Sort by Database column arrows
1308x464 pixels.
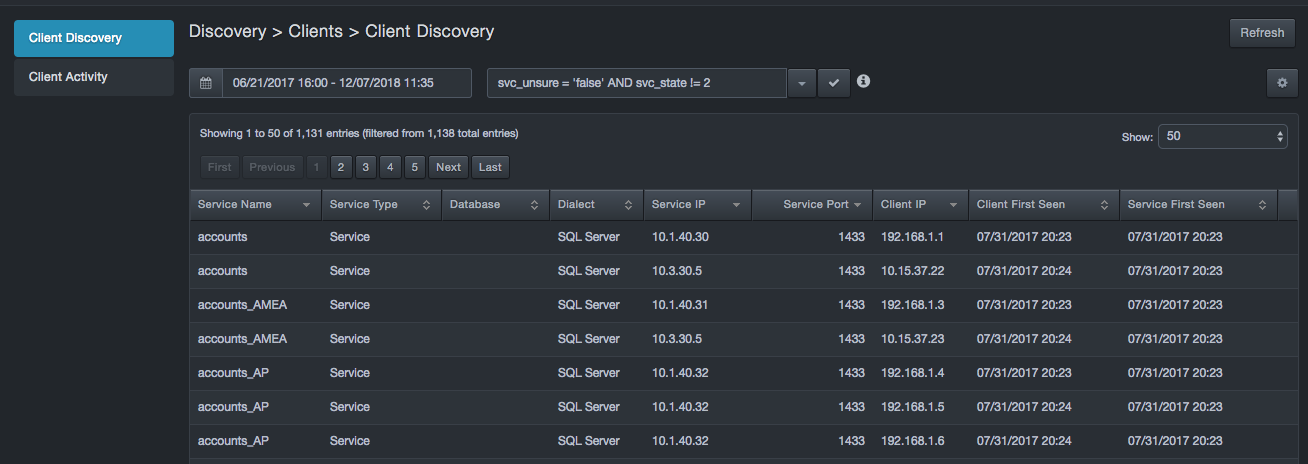(x=534, y=205)
